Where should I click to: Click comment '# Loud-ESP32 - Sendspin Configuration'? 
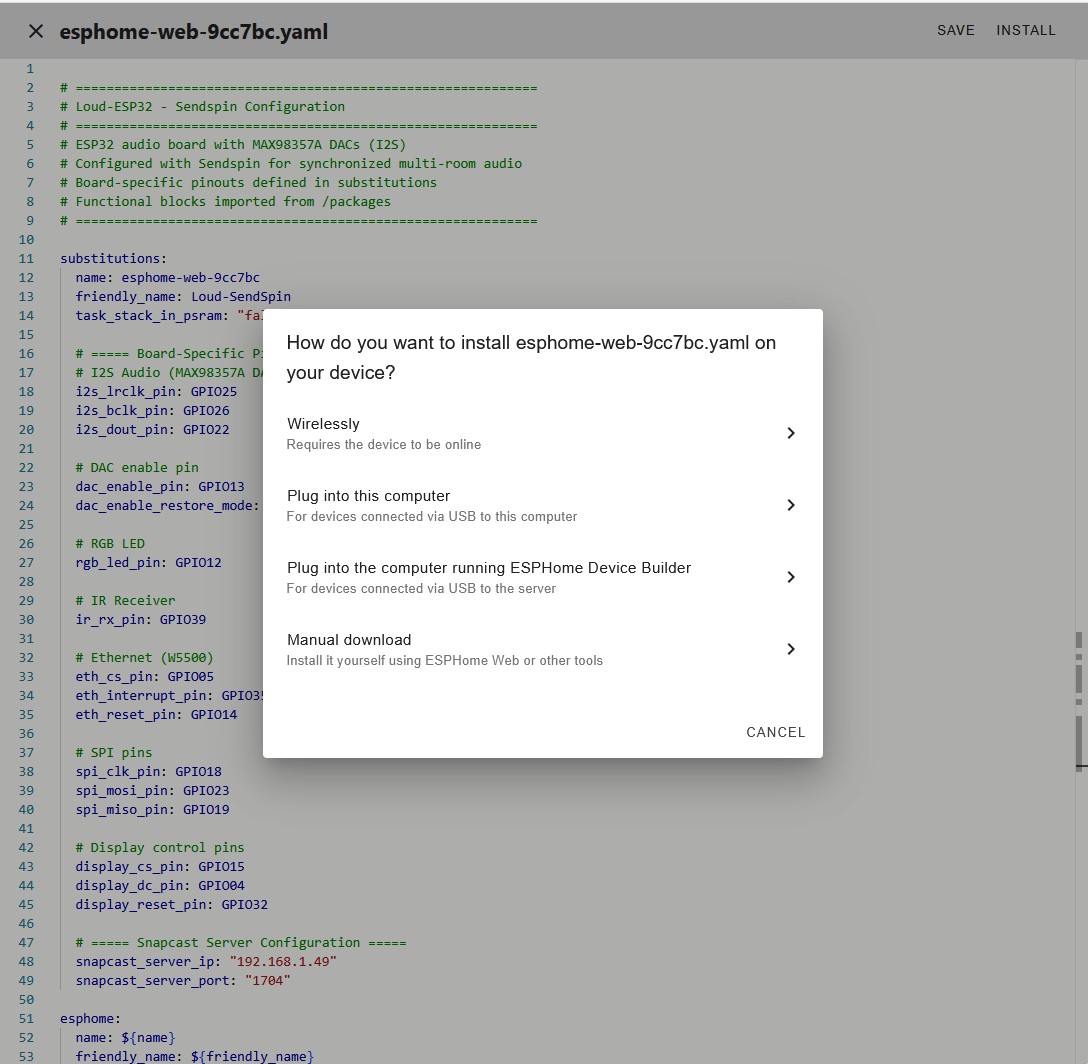(x=203, y=106)
